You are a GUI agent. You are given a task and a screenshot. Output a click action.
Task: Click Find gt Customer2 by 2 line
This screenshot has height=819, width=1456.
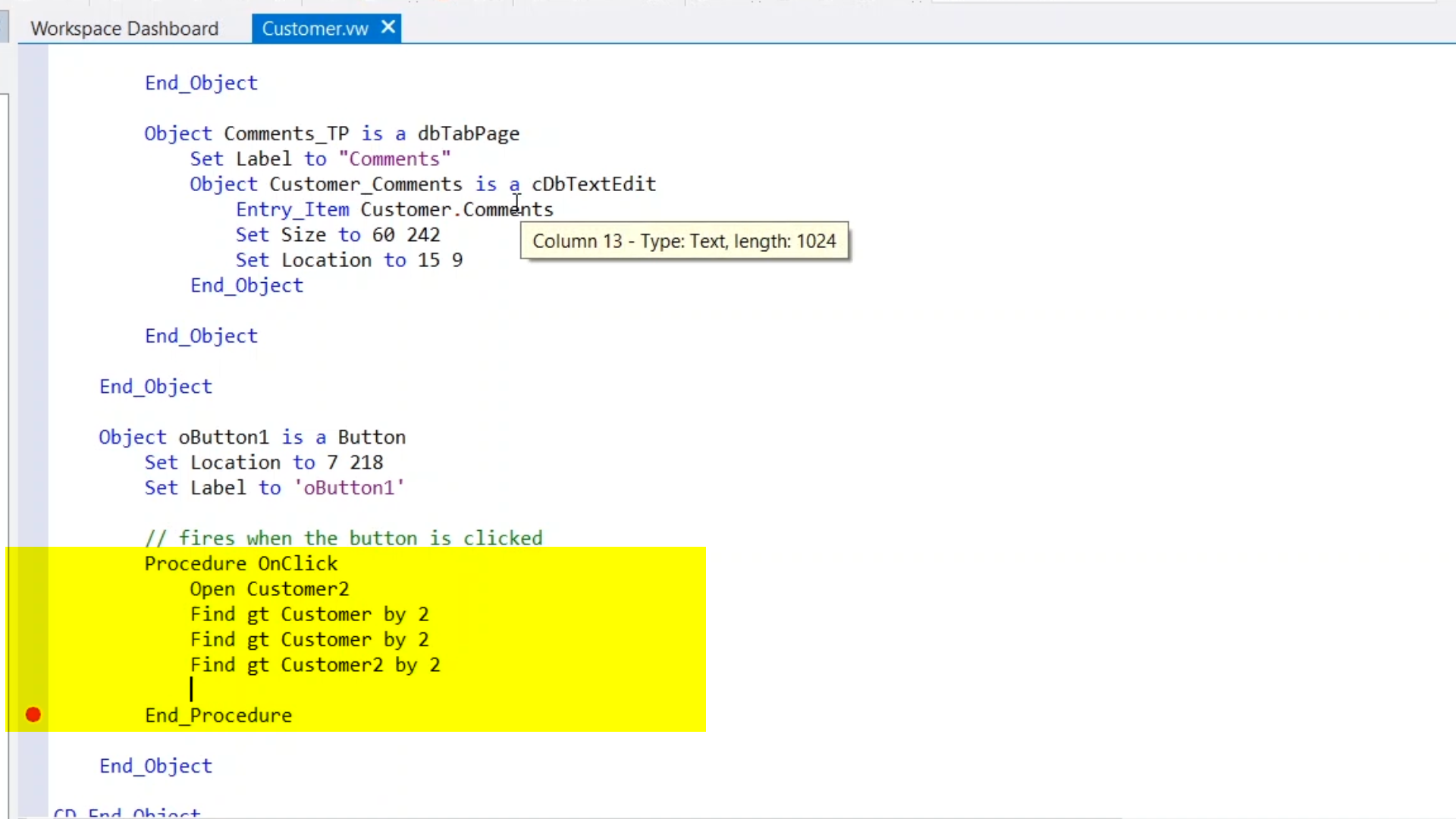(x=315, y=665)
